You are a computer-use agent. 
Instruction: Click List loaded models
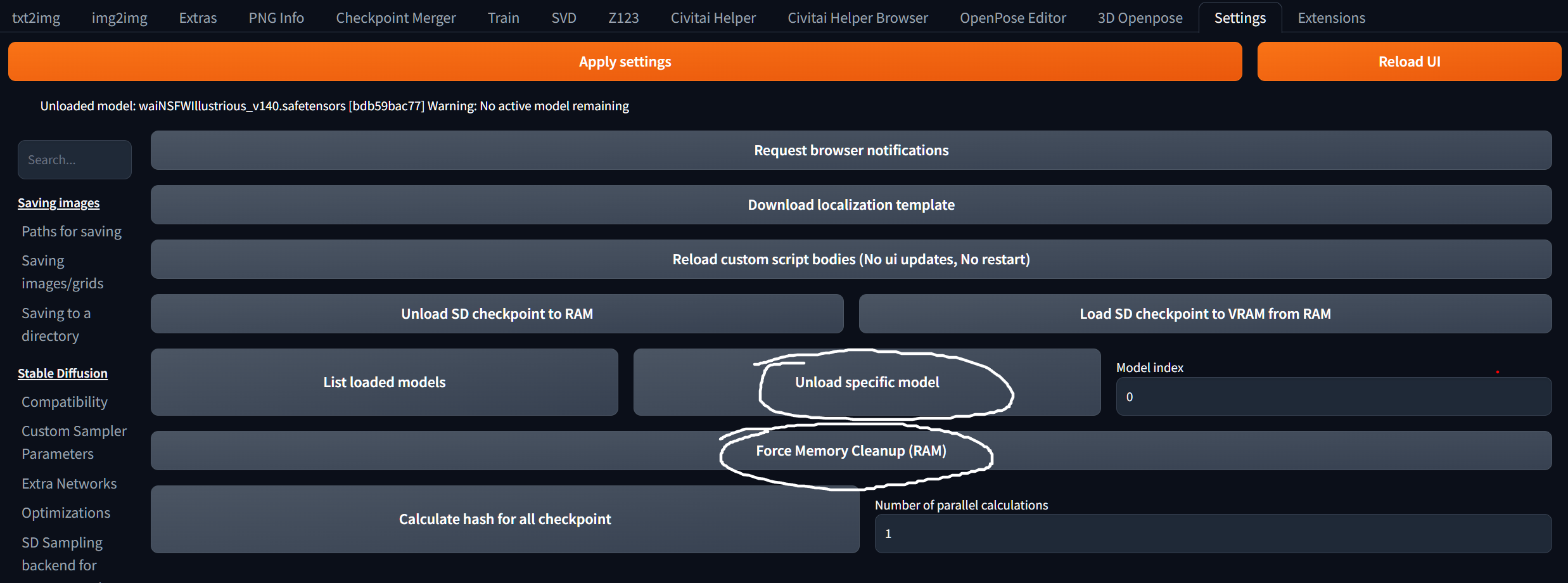tap(384, 382)
